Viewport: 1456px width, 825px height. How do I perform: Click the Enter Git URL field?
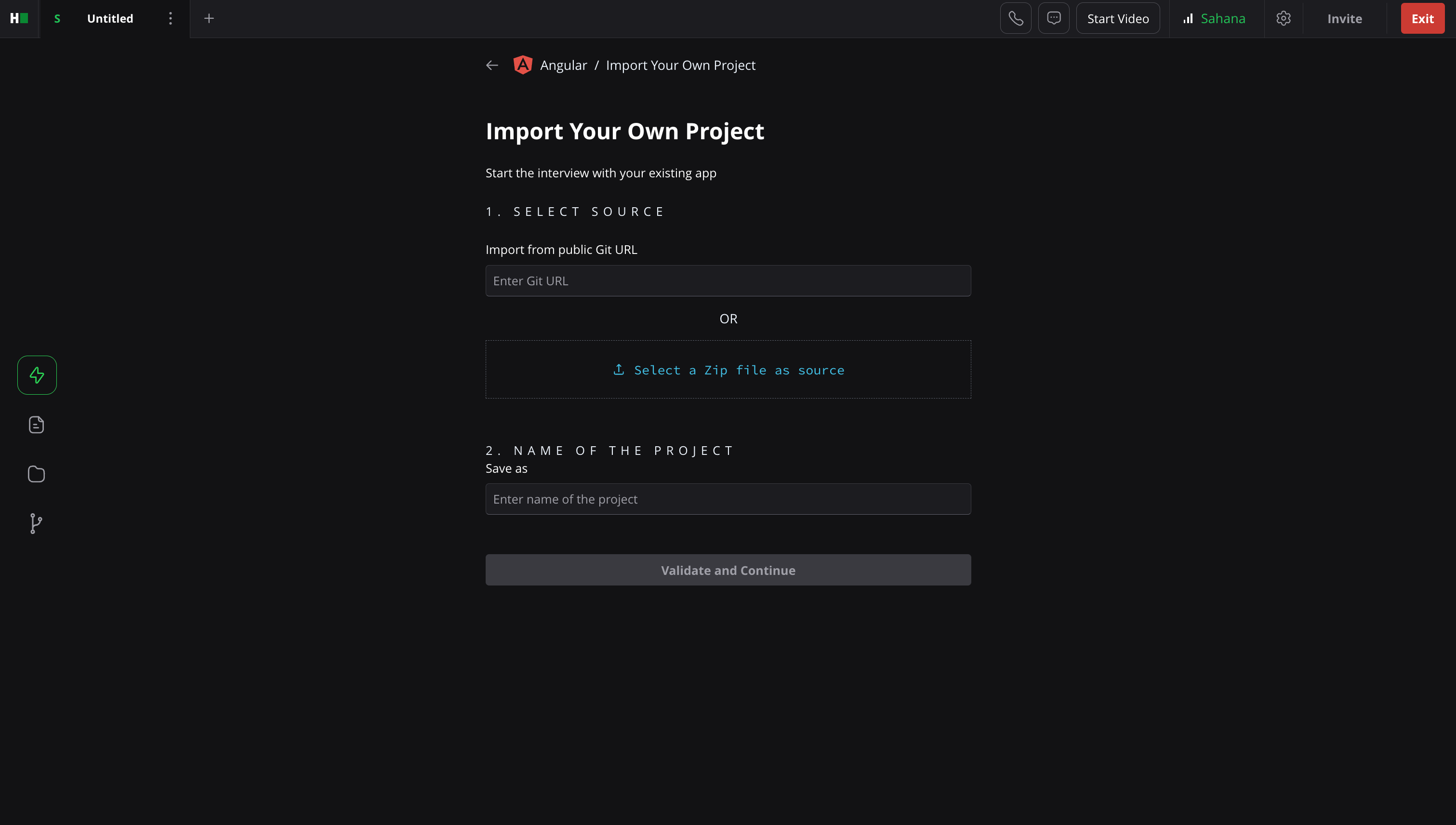pos(728,280)
